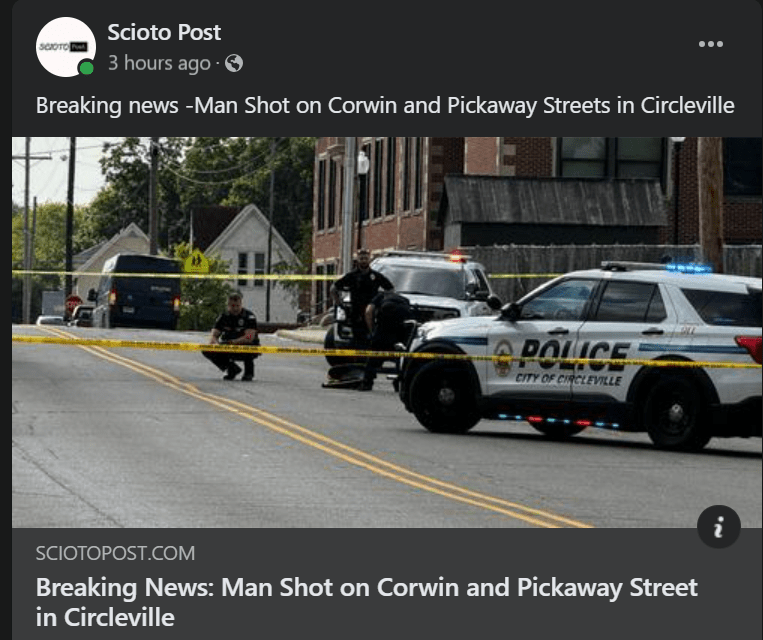This screenshot has width=763, height=640.
Task: Select the post caption about Corwin and Pickaway Streets
Action: coord(385,105)
